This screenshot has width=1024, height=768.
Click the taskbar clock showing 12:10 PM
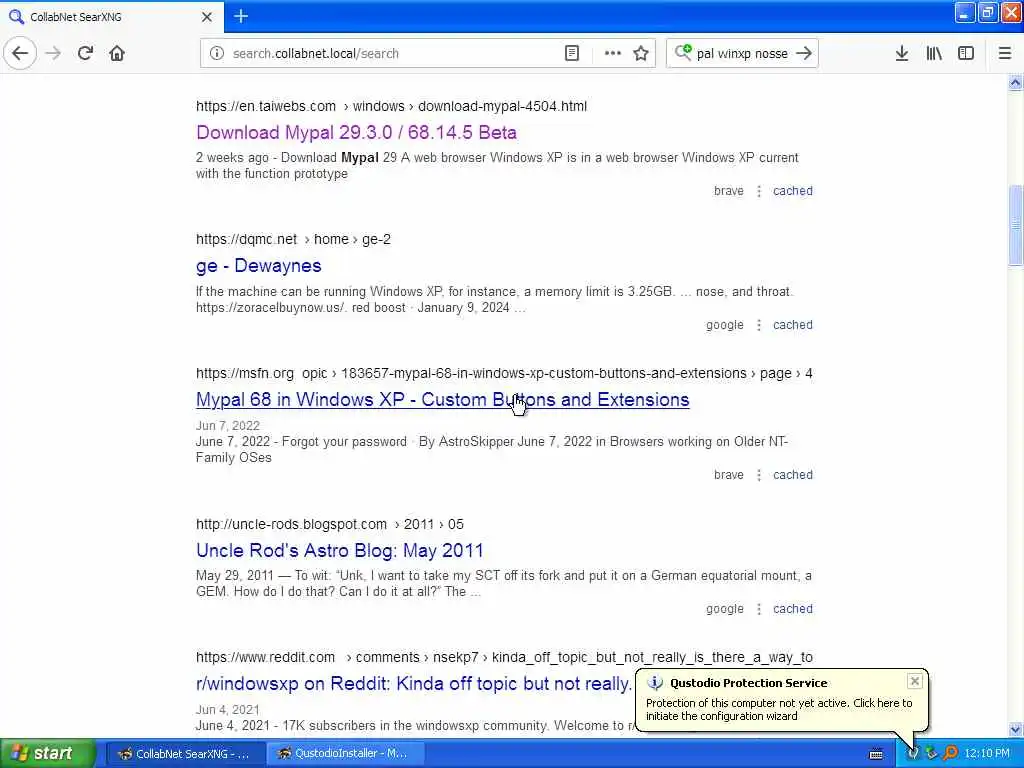coord(987,754)
